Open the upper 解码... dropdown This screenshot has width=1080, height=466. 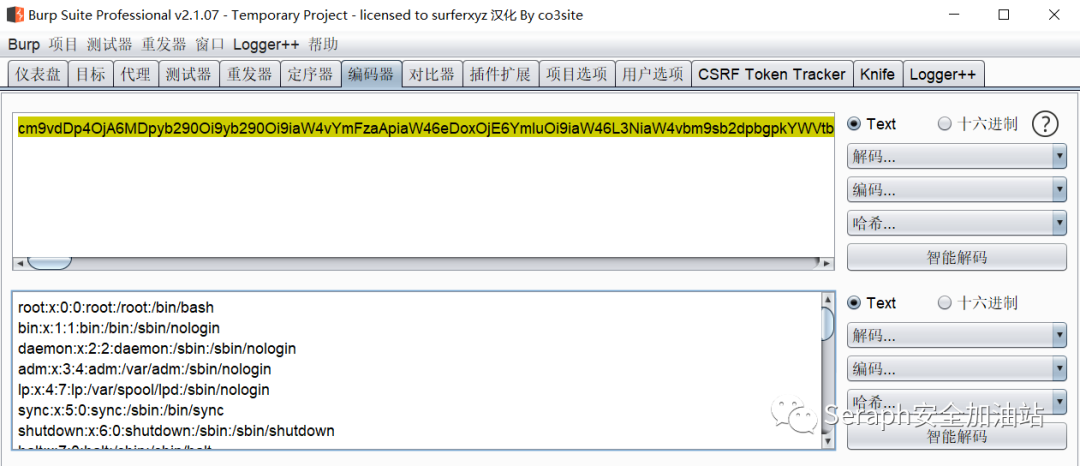[957, 157]
